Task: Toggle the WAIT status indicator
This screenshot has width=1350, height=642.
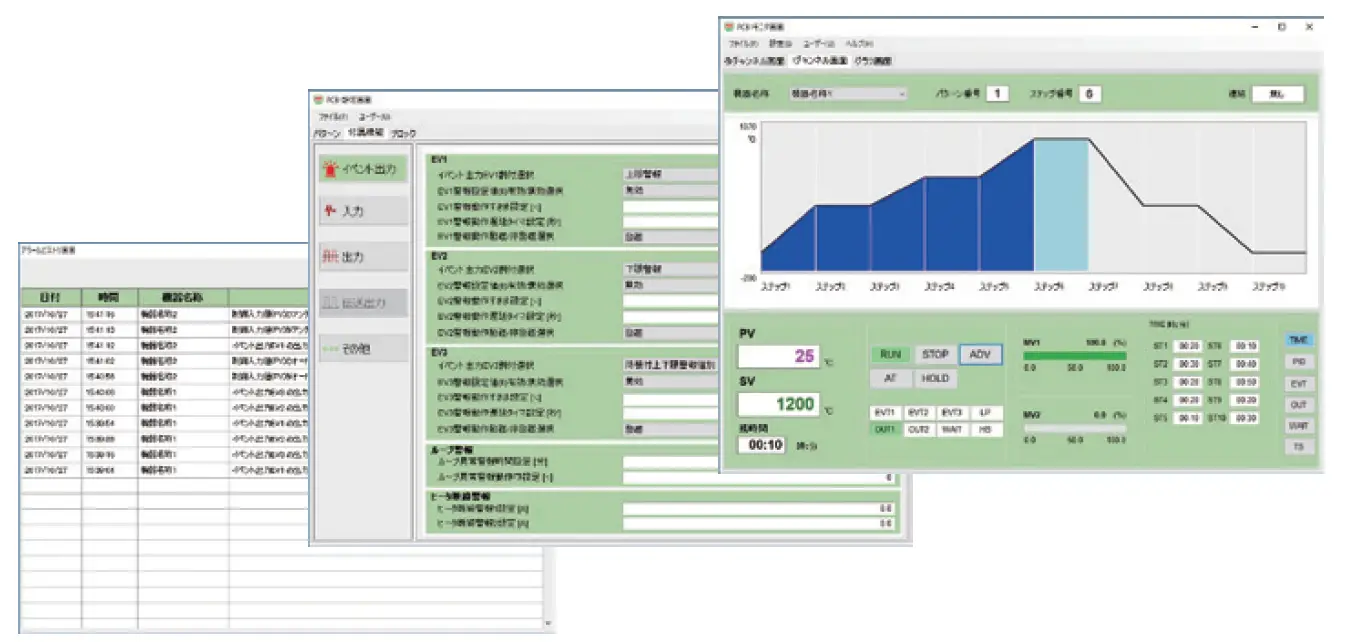Action: (953, 429)
